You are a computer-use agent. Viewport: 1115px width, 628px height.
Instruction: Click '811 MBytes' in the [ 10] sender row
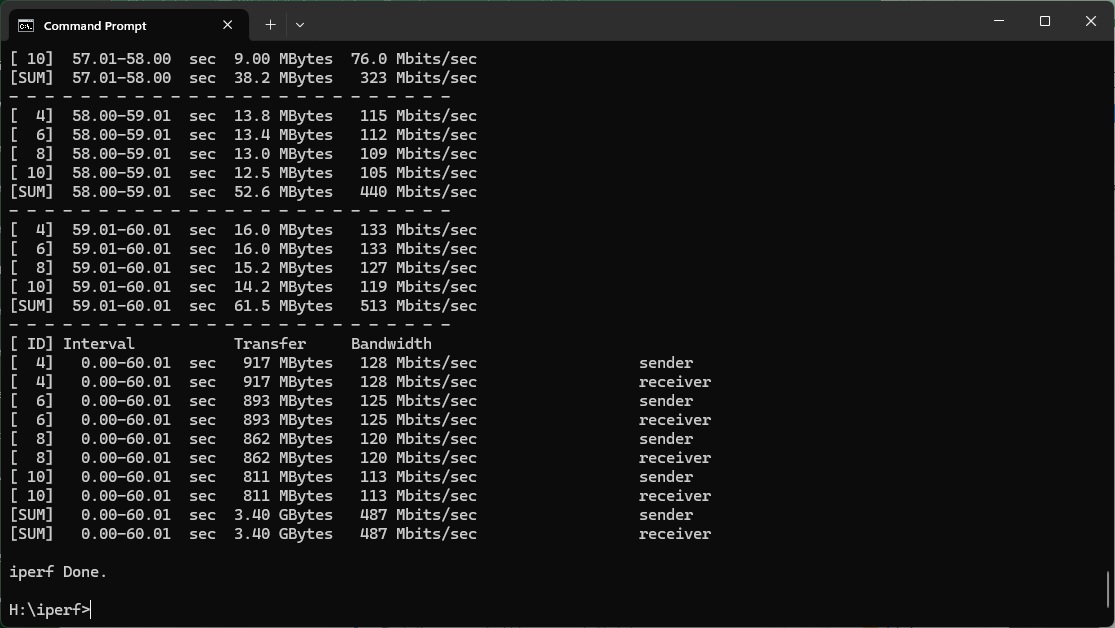(288, 477)
